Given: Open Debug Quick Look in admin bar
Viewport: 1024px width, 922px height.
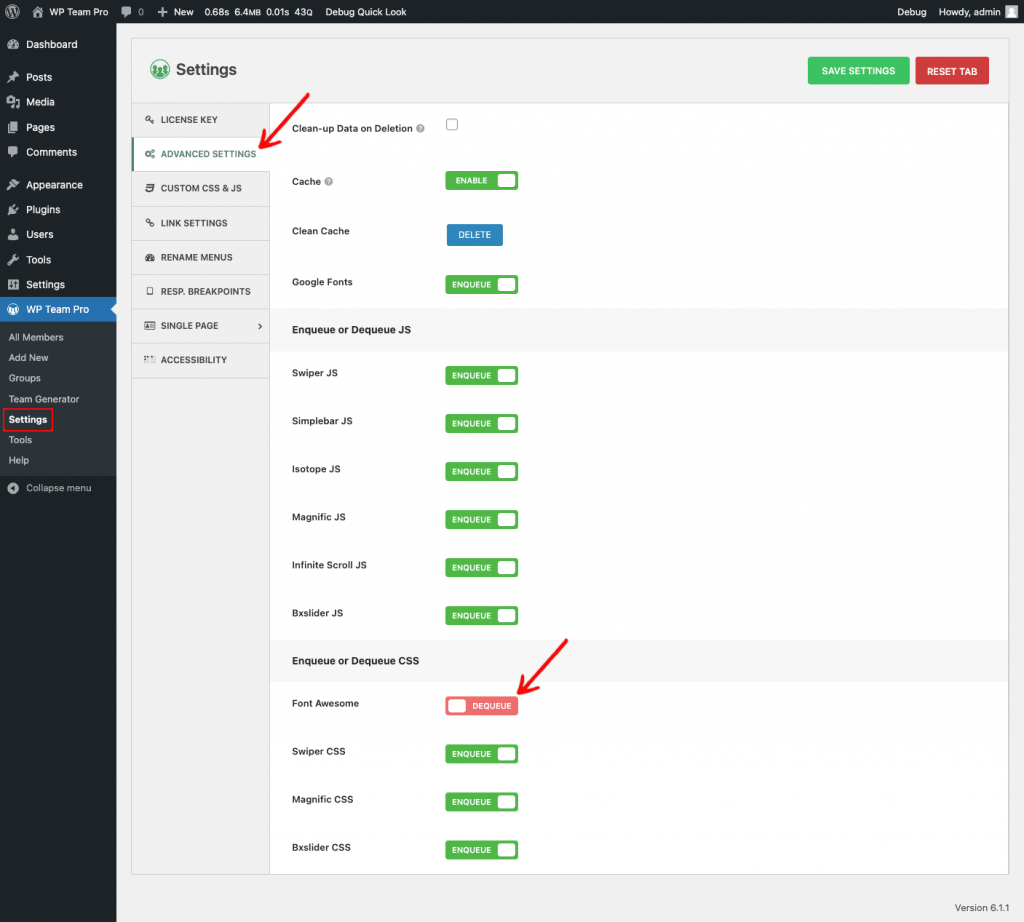Looking at the screenshot, I should click(x=366, y=12).
